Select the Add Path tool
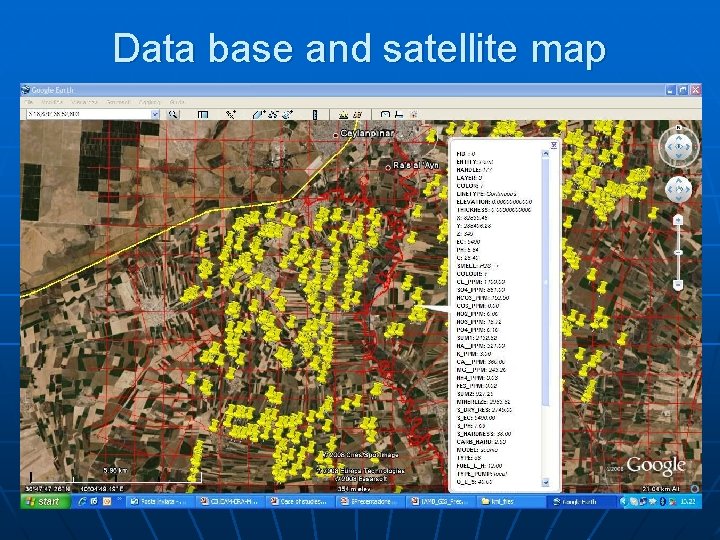The image size is (720, 540). pyautogui.click(x=274, y=114)
